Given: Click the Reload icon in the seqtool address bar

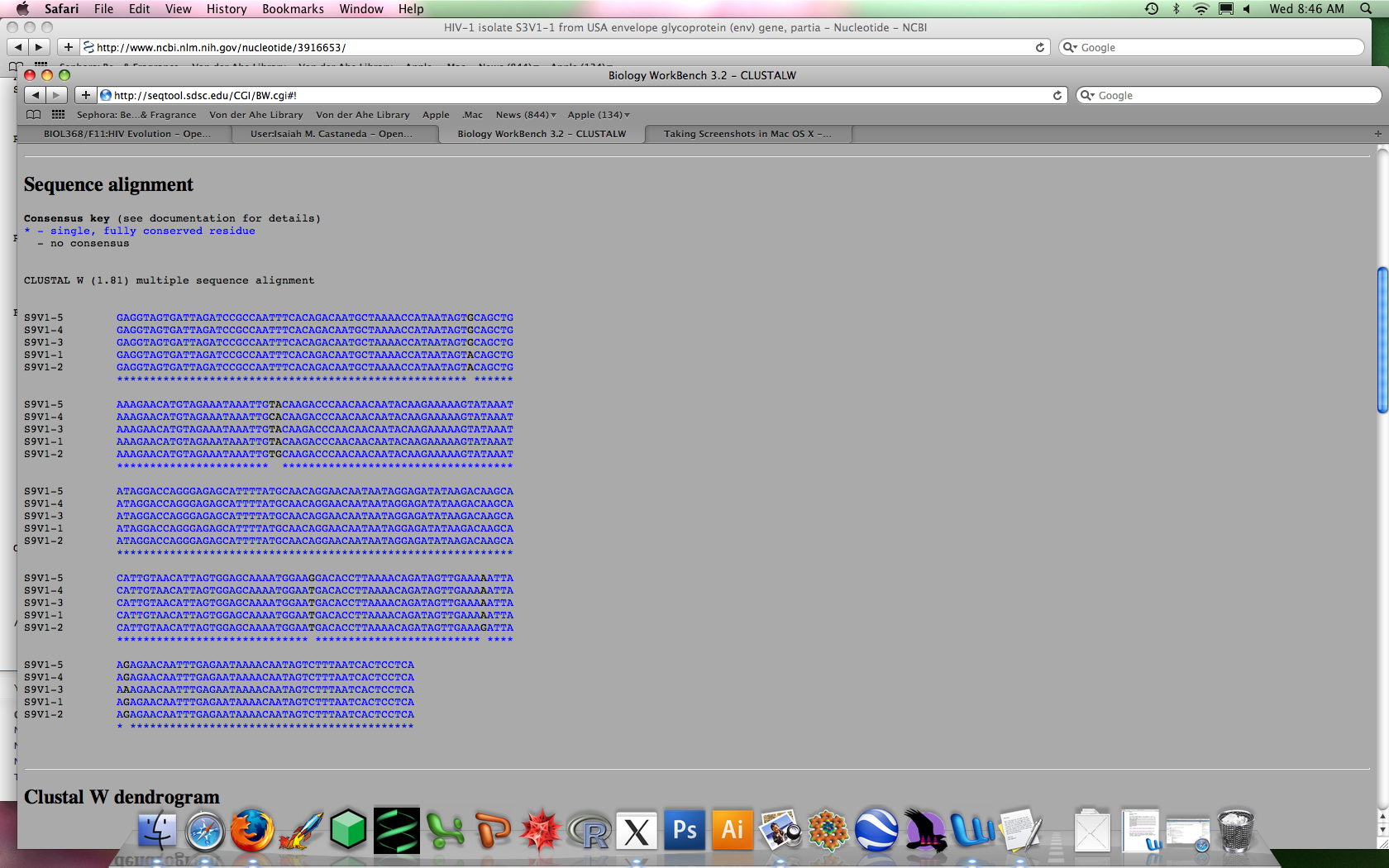Looking at the screenshot, I should point(1057,95).
